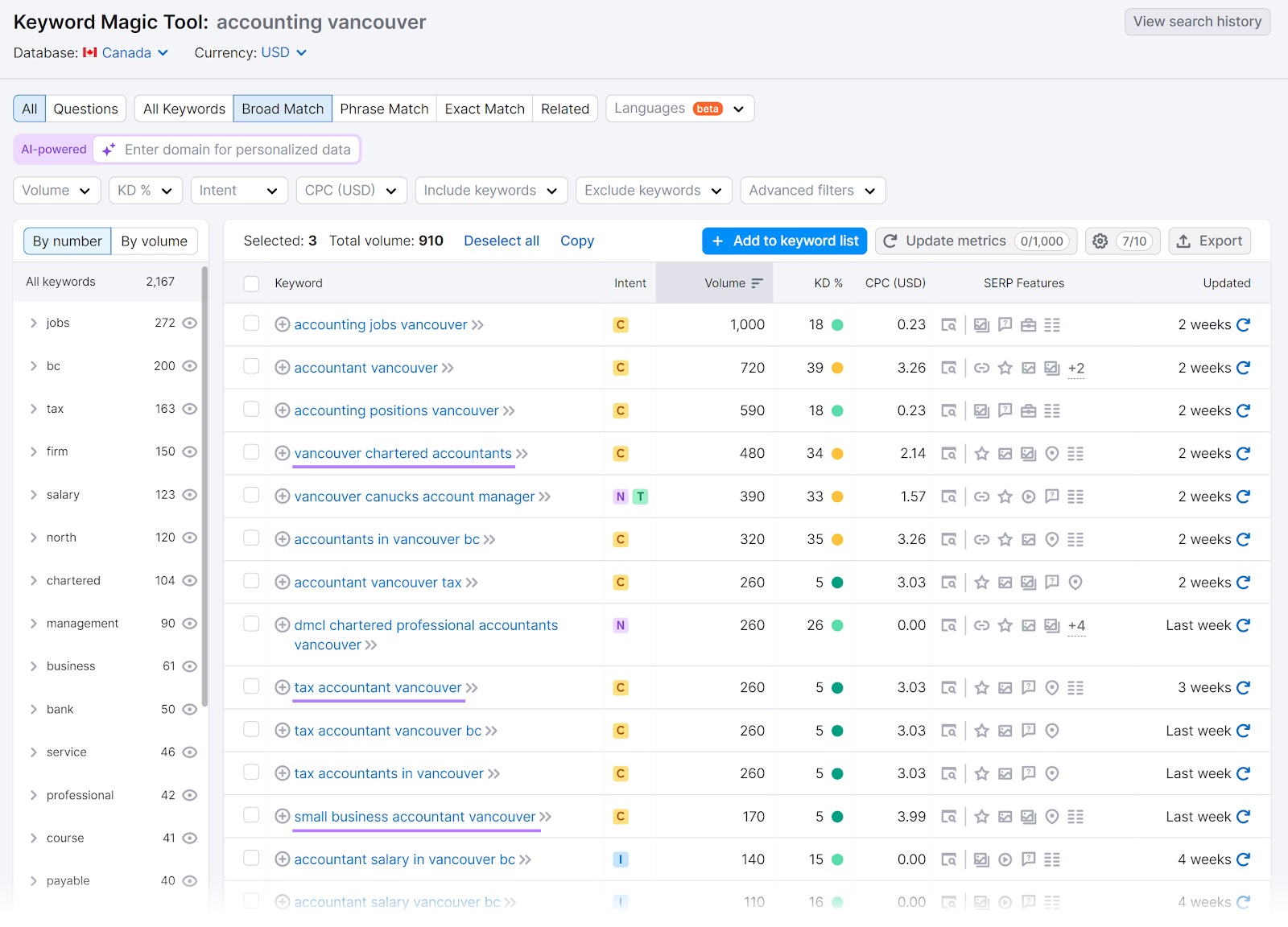Click the Add to keyword list button
The width and height of the screenshot is (1288, 927).
(783, 241)
